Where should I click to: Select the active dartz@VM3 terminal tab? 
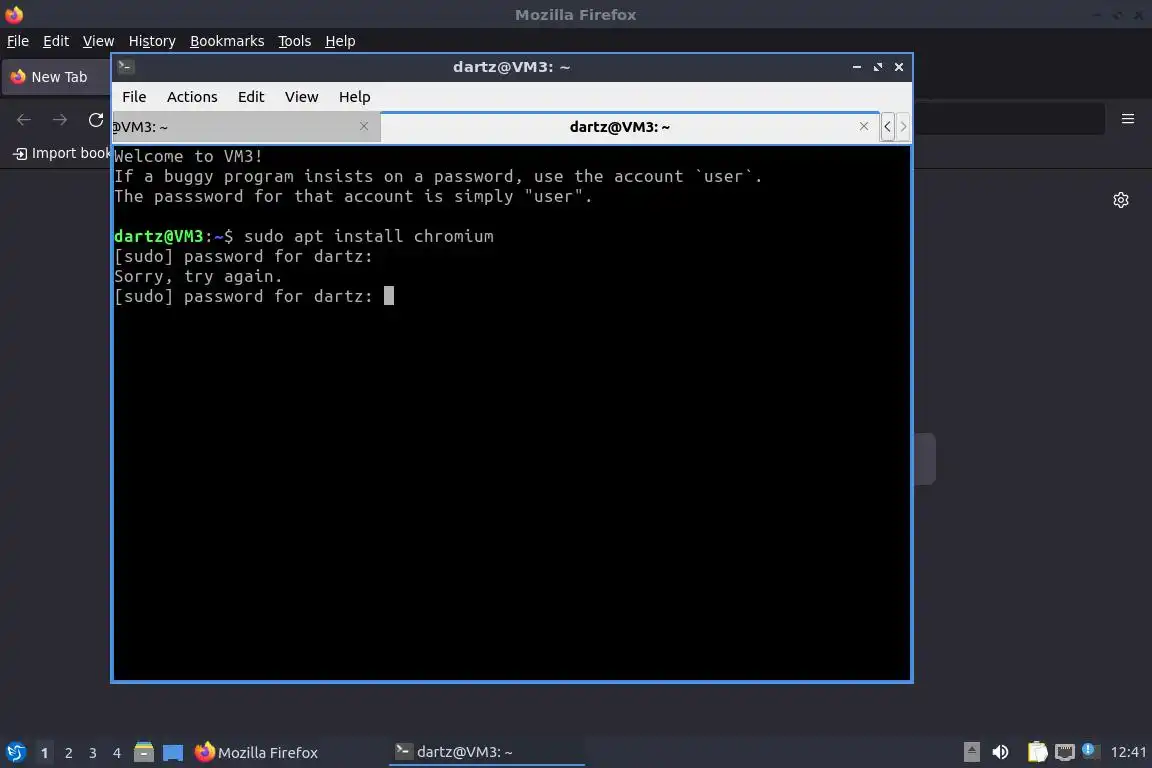[630, 127]
